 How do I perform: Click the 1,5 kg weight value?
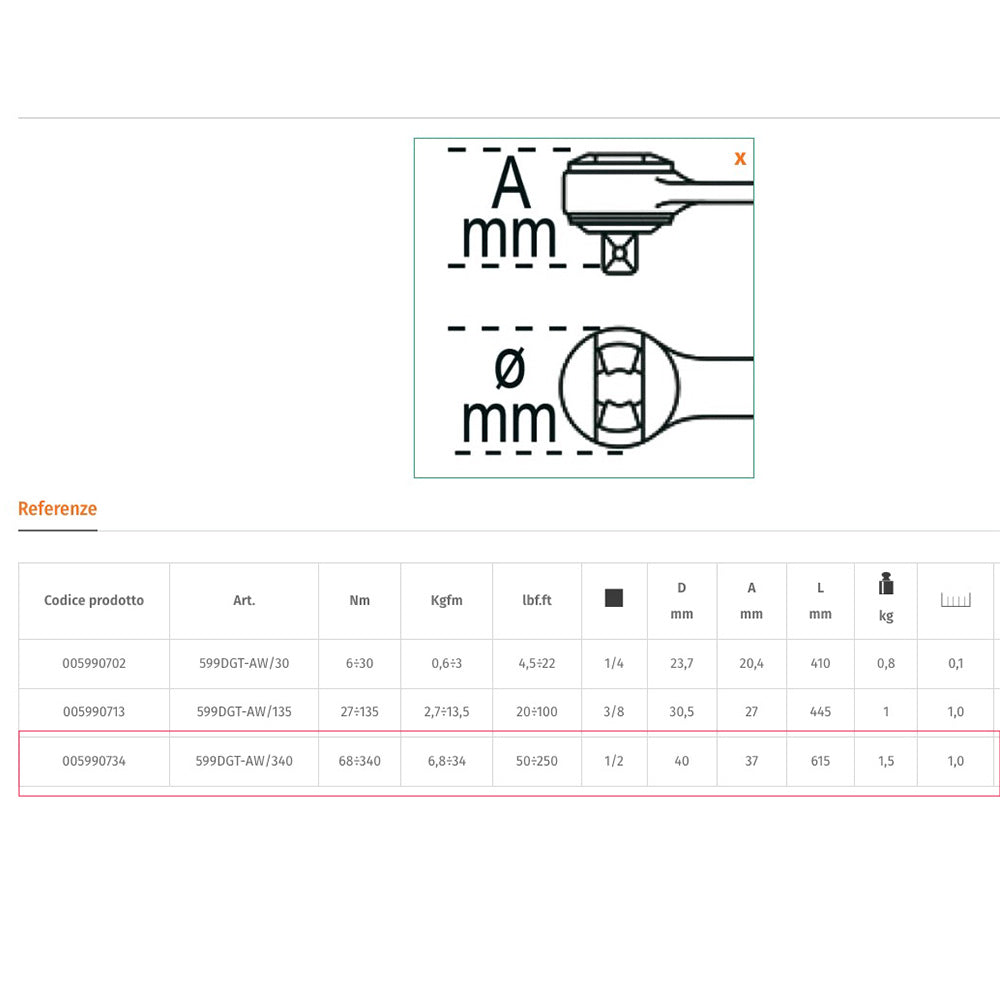[x=886, y=761]
